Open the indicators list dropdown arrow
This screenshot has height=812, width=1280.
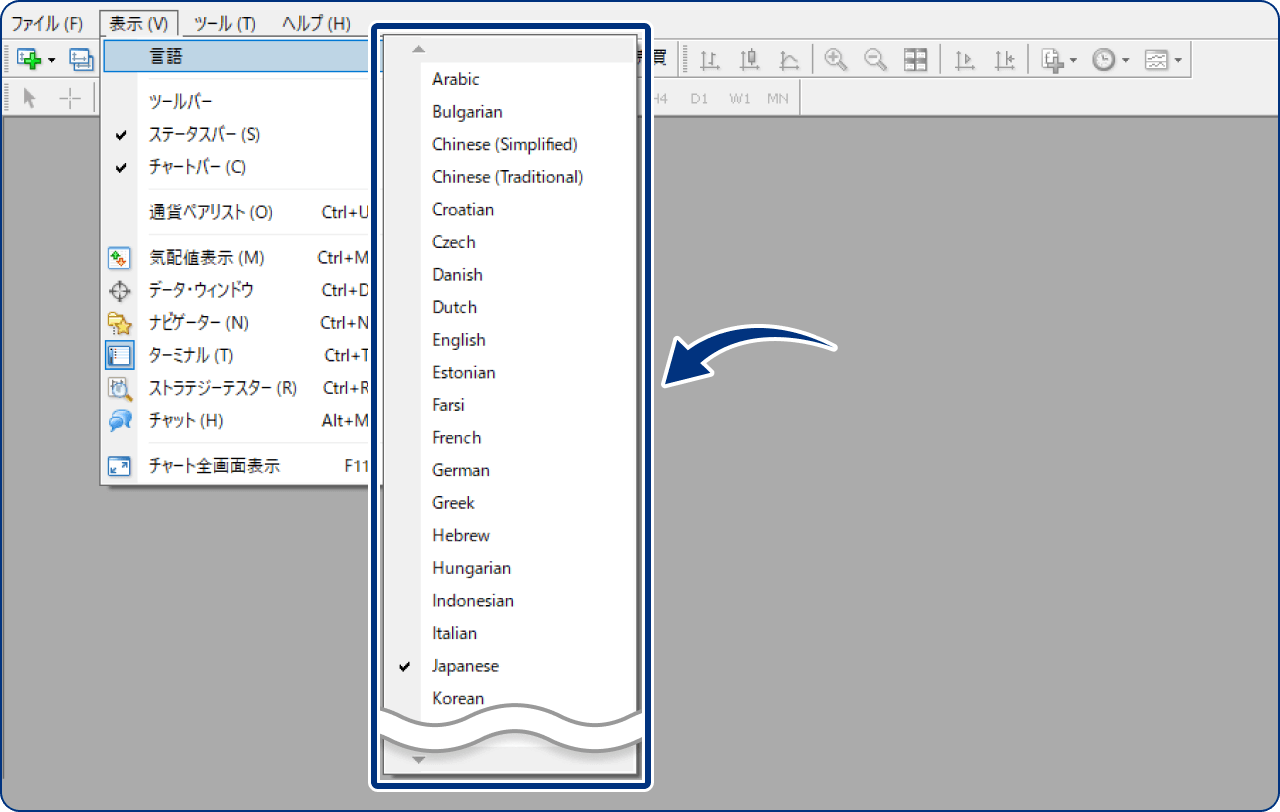click(x=1073, y=61)
